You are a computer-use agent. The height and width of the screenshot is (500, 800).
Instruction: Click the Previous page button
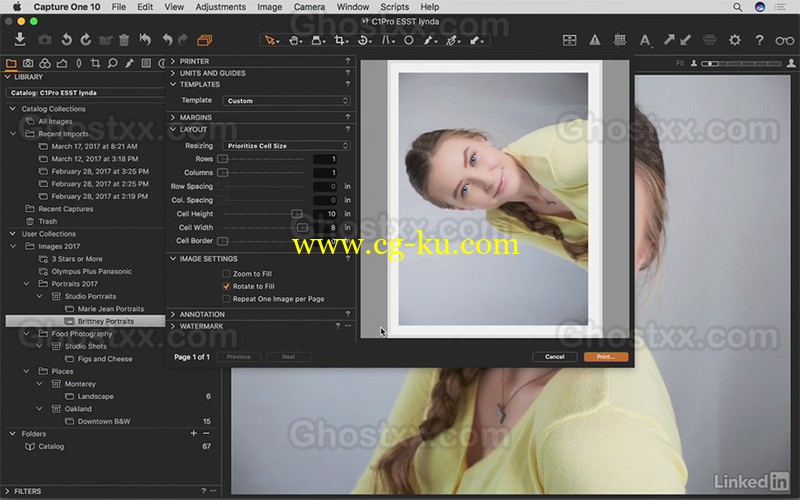point(238,357)
